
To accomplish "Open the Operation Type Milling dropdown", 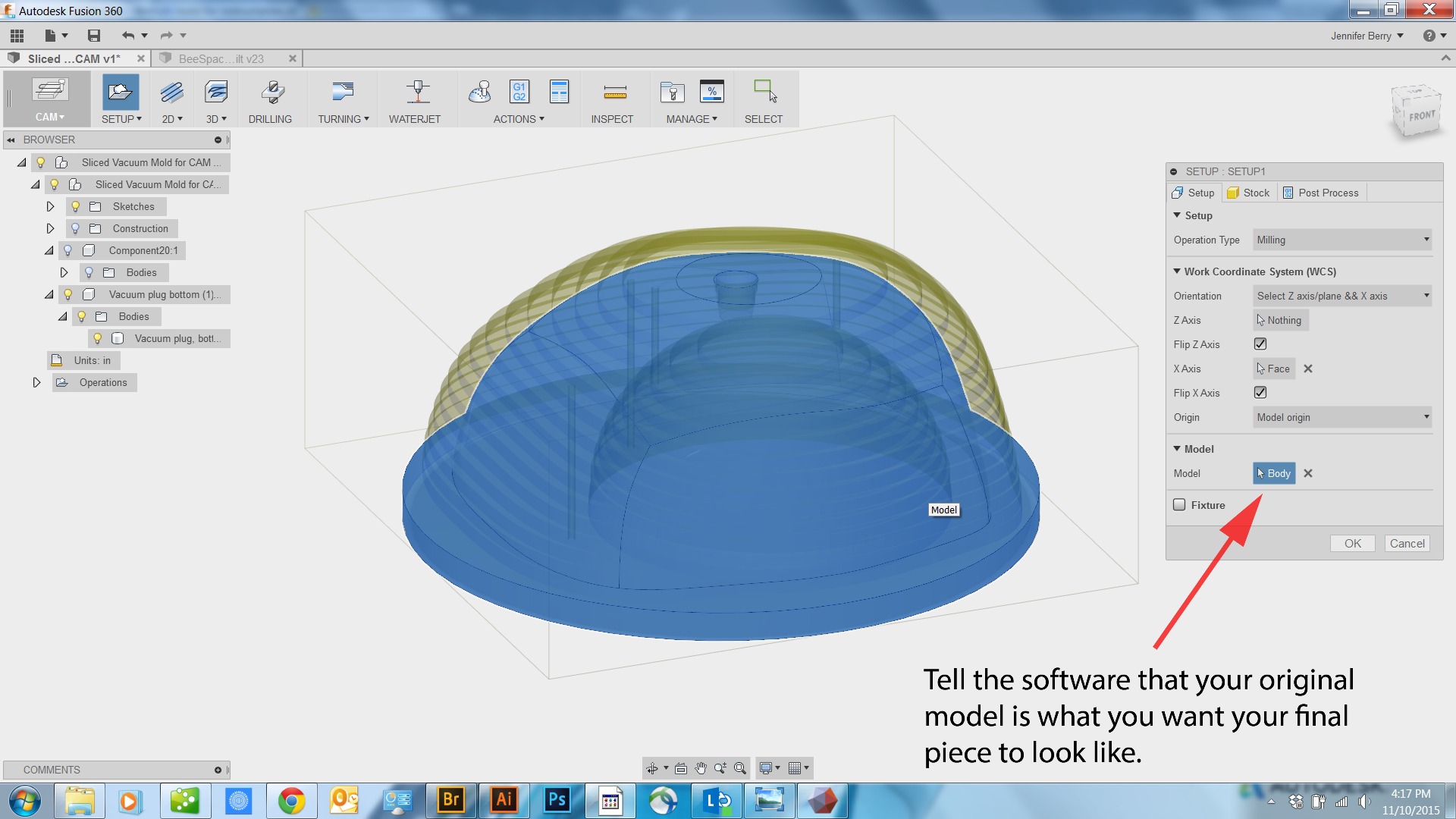I will pyautogui.click(x=1341, y=240).
